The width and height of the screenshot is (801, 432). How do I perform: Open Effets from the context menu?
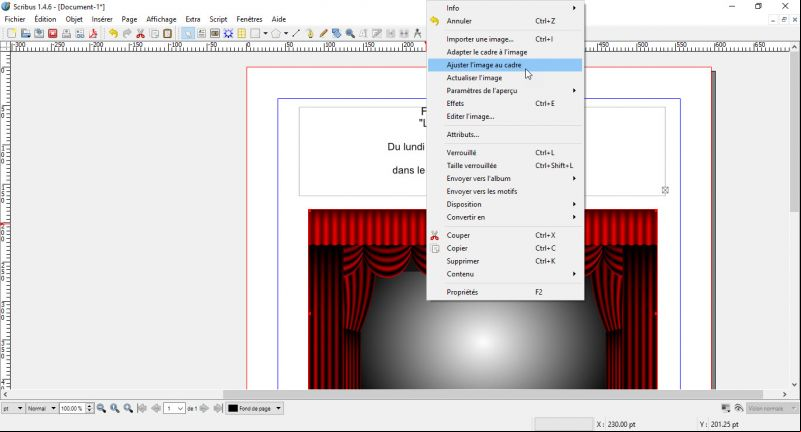pyautogui.click(x=505, y=103)
